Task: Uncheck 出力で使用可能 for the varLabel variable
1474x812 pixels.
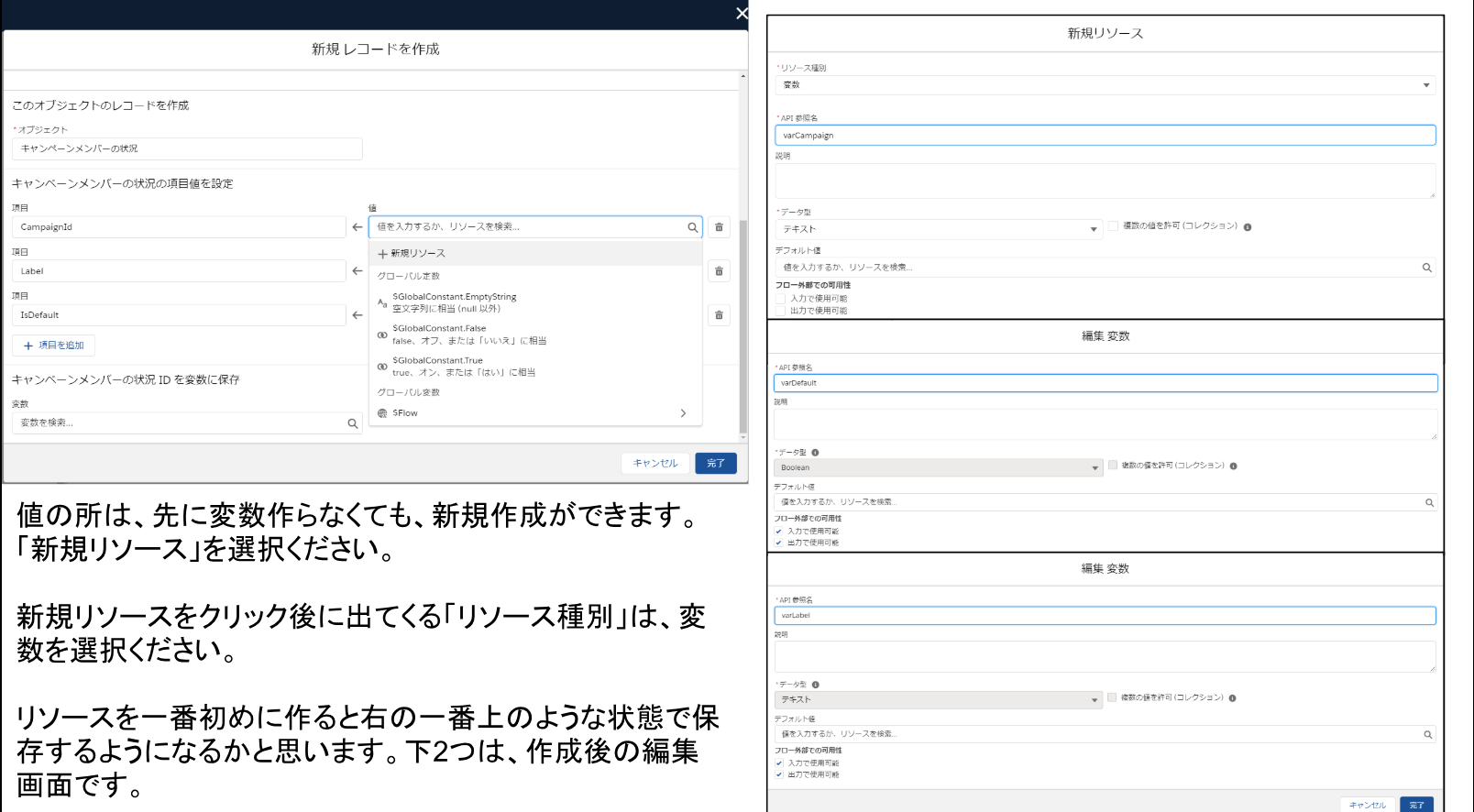Action: (779, 775)
